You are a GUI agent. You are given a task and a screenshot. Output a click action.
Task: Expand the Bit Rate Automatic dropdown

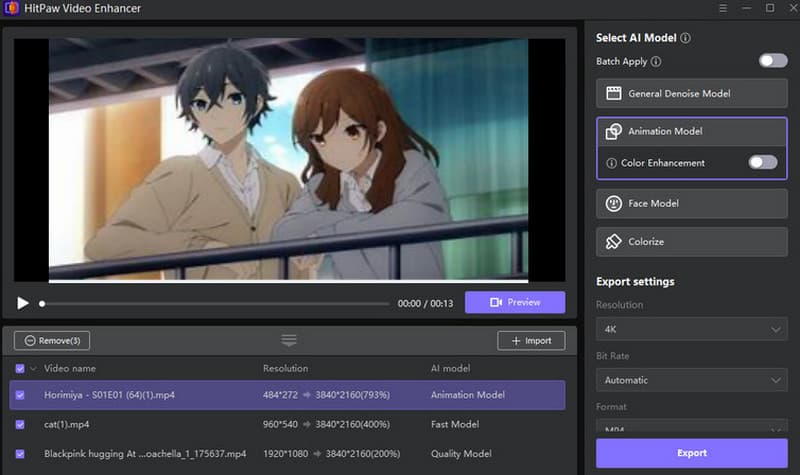click(692, 380)
